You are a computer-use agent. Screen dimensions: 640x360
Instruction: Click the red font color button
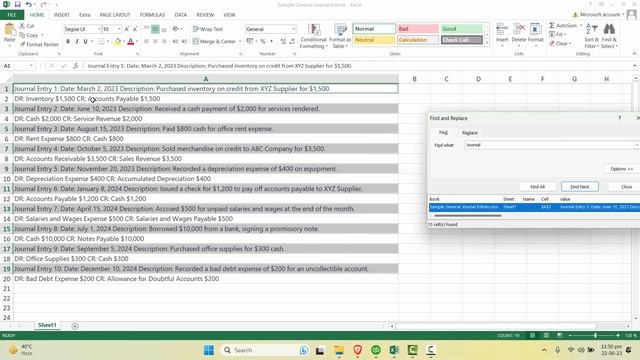[x=131, y=41]
